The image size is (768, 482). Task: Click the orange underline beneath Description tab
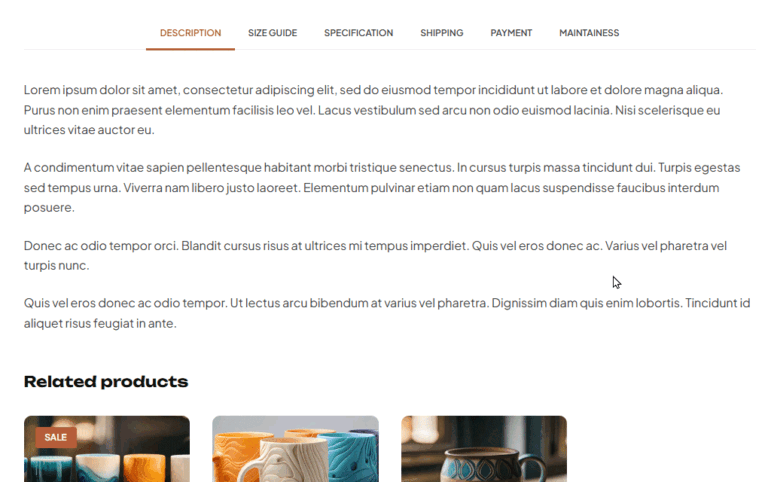coord(190,49)
